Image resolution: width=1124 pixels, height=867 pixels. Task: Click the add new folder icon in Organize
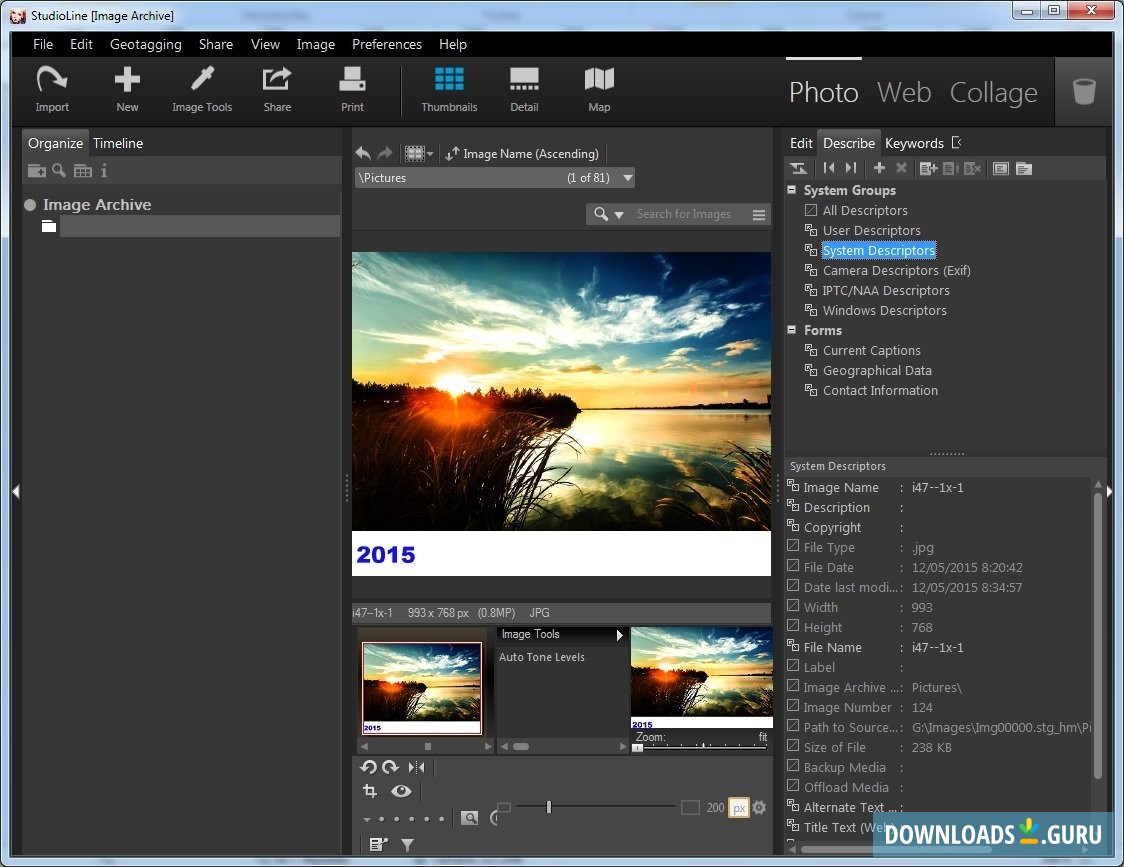click(36, 171)
